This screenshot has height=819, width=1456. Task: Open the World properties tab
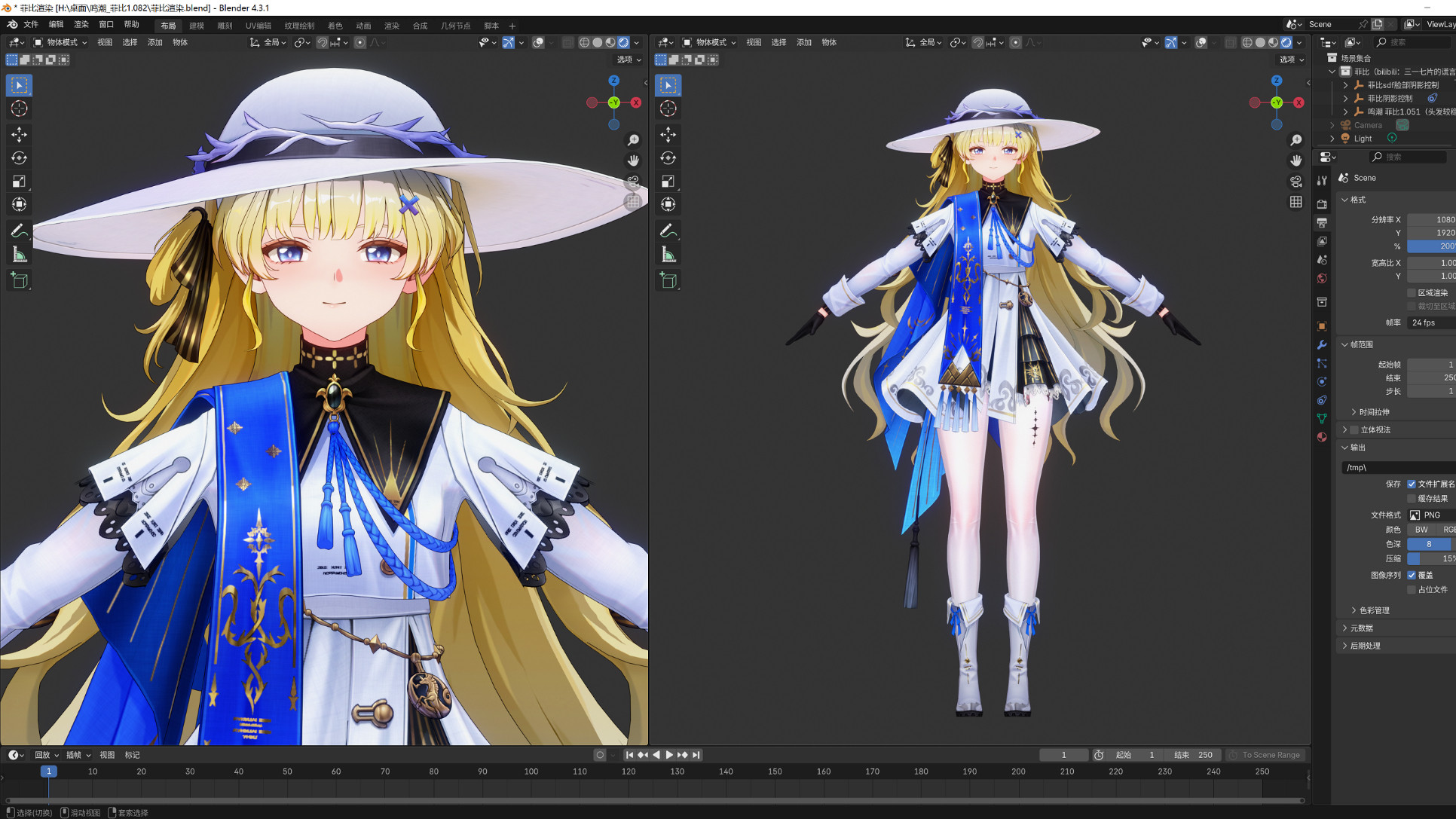(x=1322, y=279)
